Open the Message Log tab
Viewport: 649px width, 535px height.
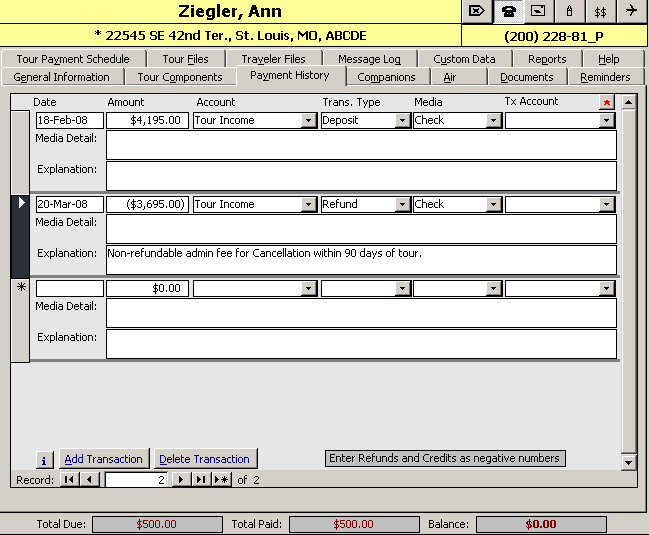pyautogui.click(x=369, y=59)
